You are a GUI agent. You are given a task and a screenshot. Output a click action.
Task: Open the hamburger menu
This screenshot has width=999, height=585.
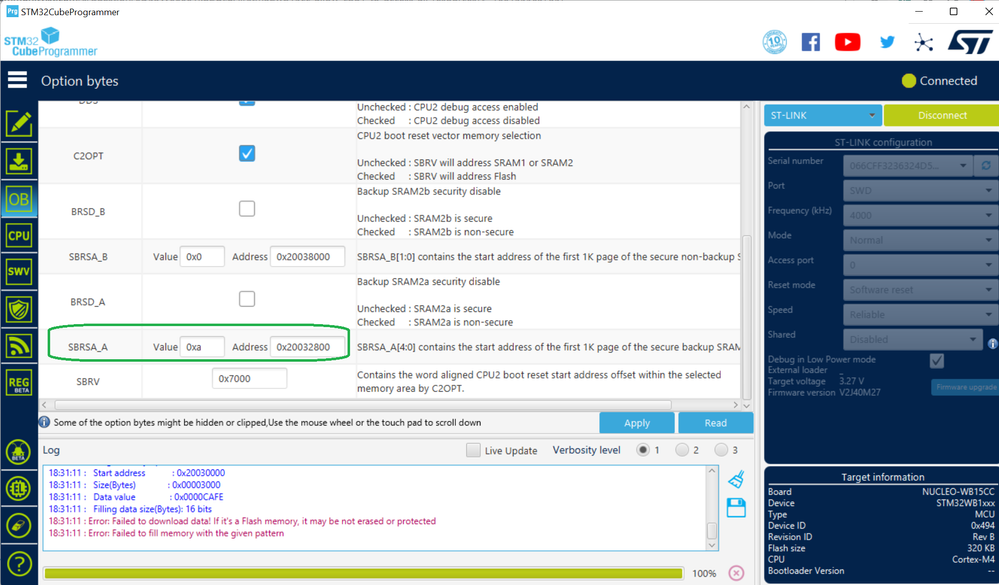point(17,80)
